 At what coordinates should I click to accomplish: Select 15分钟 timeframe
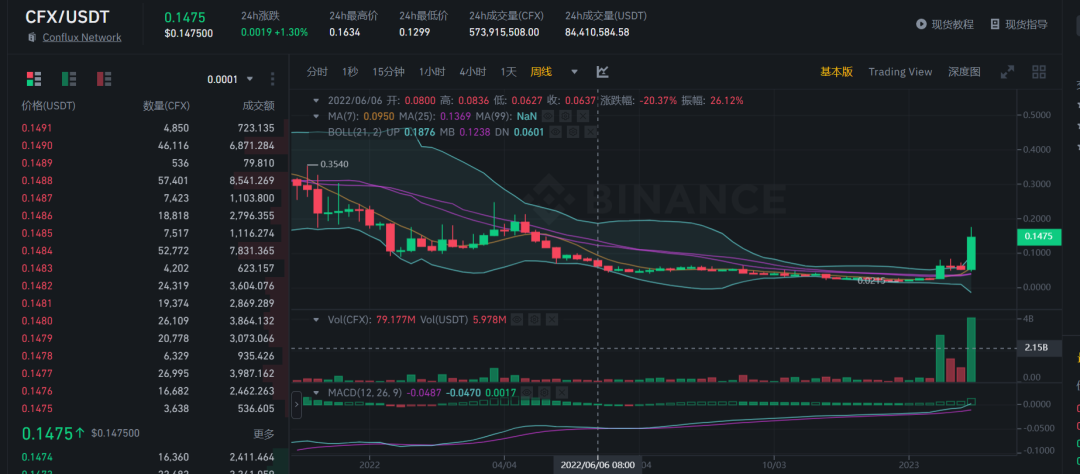tap(388, 72)
